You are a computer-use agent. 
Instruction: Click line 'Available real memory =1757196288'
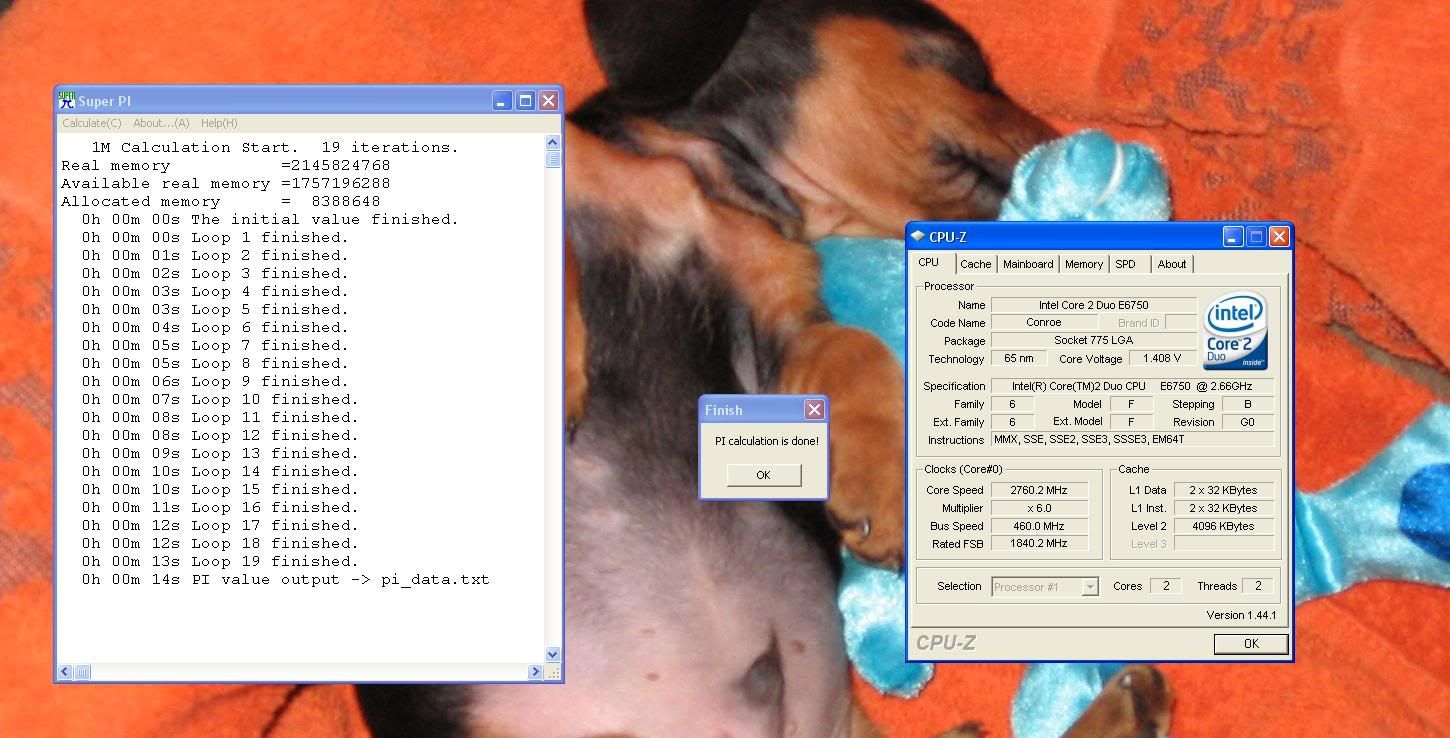[x=226, y=183]
